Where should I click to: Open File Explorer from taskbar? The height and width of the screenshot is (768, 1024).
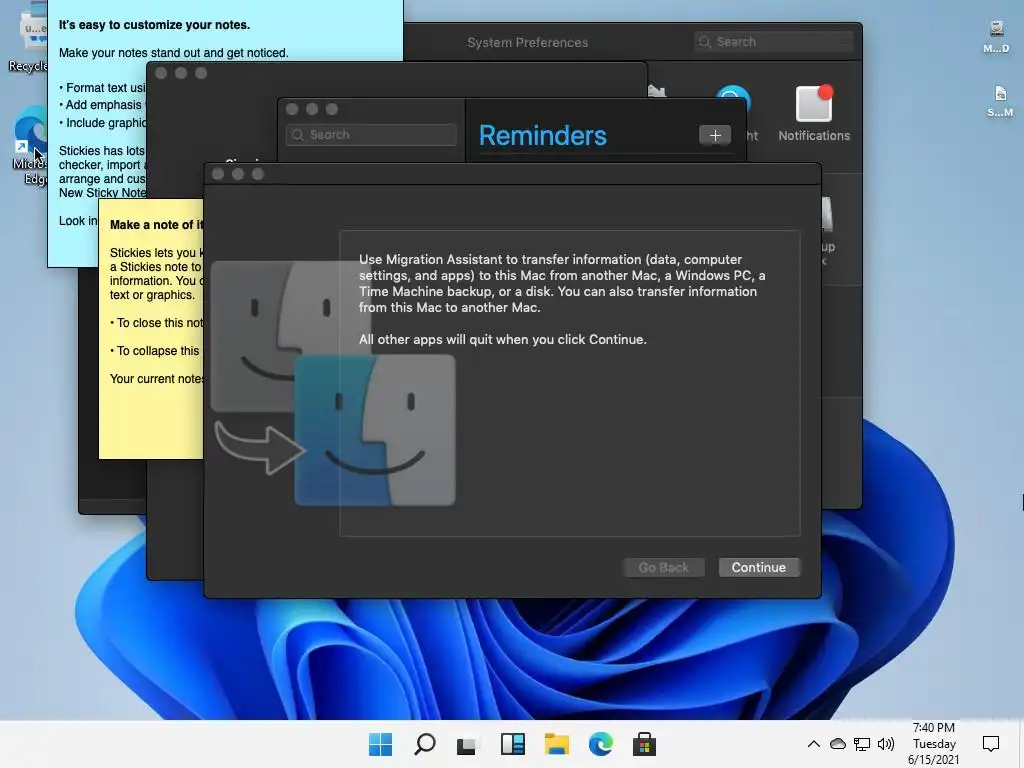556,744
